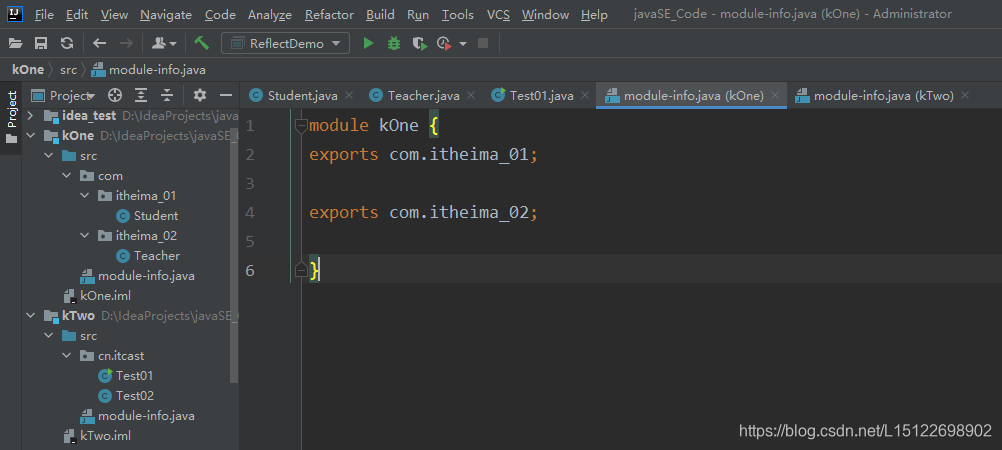
Task: Run with Coverage shield icon
Action: (419, 43)
